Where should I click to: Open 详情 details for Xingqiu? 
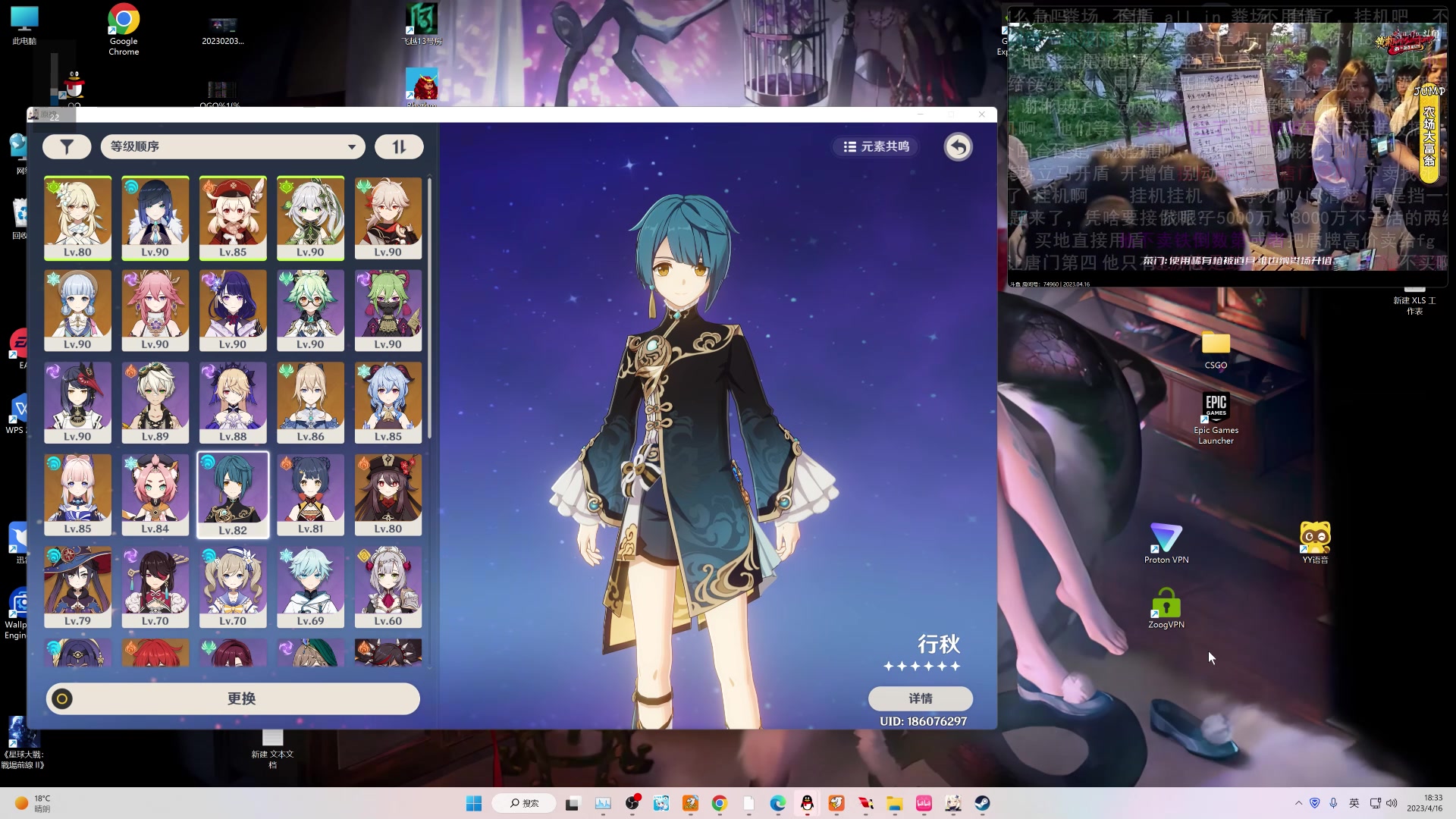click(x=921, y=698)
